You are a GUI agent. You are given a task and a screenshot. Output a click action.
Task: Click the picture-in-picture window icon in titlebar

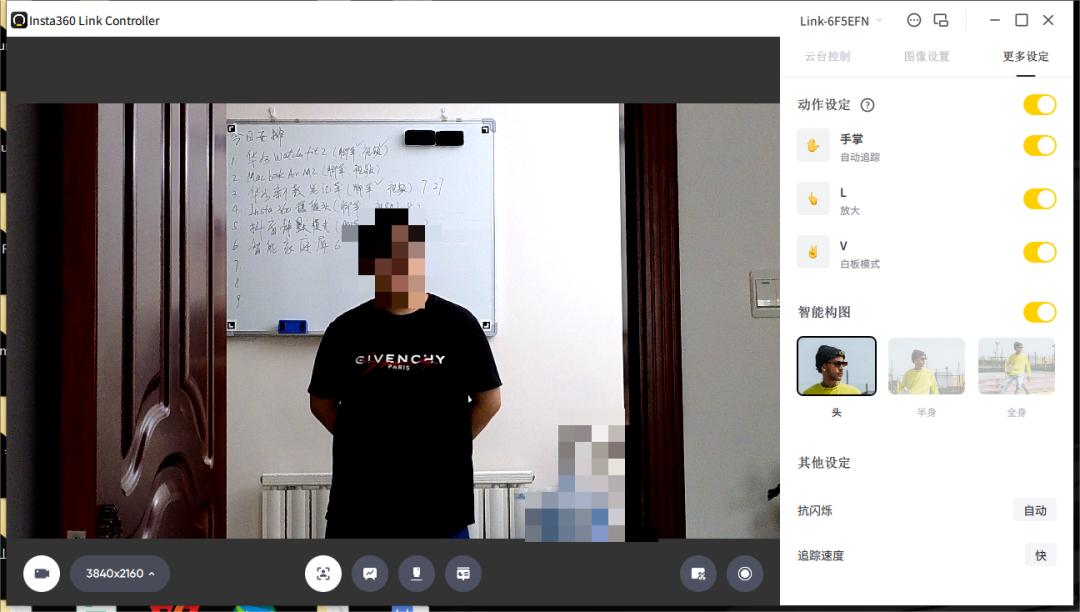[x=940, y=20]
